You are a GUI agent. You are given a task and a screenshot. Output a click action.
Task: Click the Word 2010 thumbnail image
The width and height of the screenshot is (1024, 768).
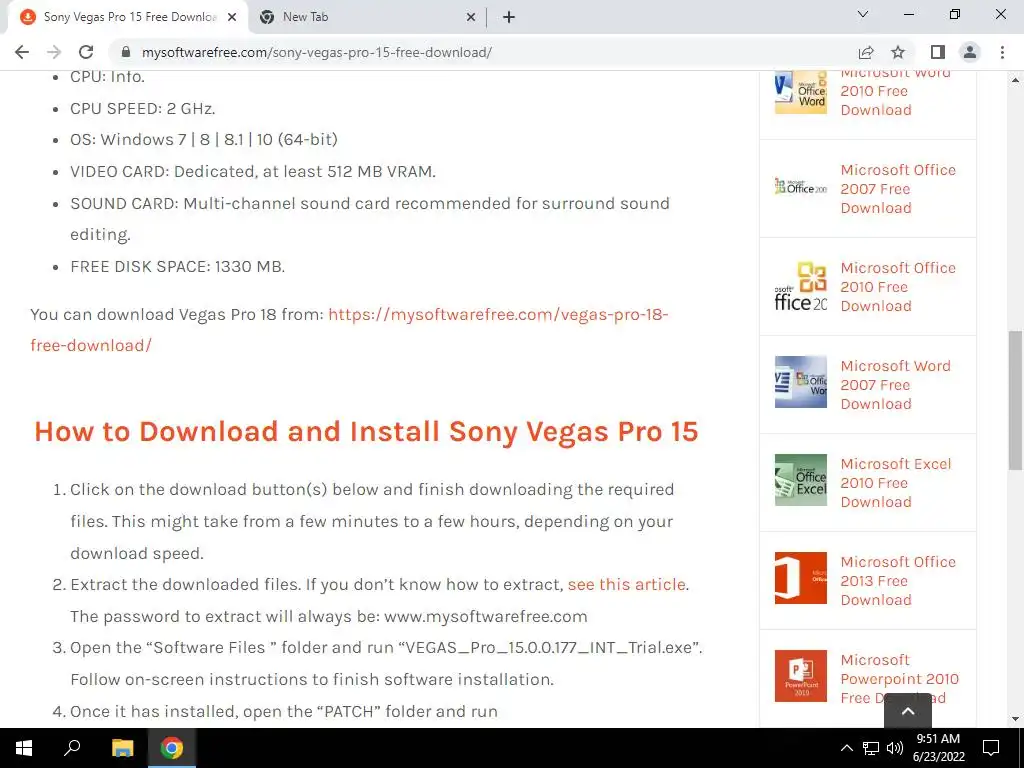tap(801, 92)
